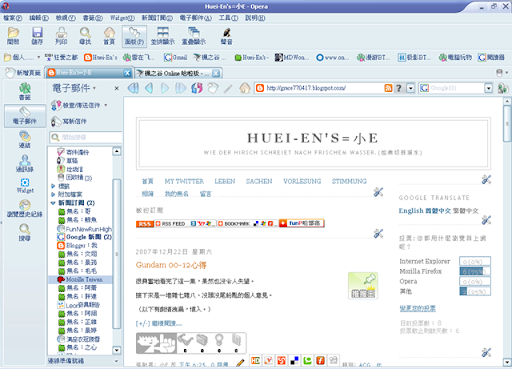Open the Check/Send mail (檢查/傳送信件) dropdown arrow
The height and width of the screenshot is (369, 512).
pos(106,105)
